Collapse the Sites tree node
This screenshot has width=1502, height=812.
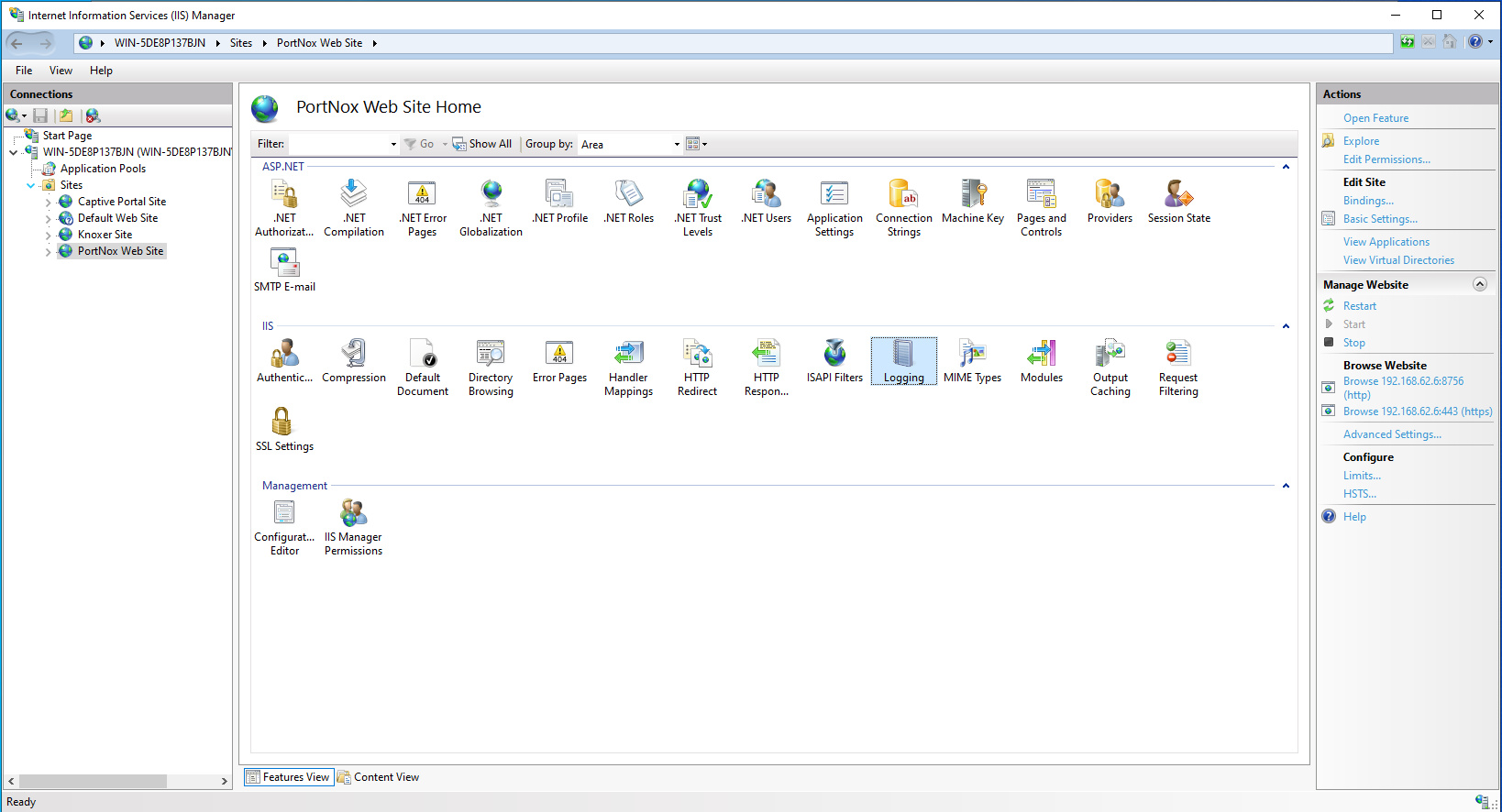coord(30,185)
